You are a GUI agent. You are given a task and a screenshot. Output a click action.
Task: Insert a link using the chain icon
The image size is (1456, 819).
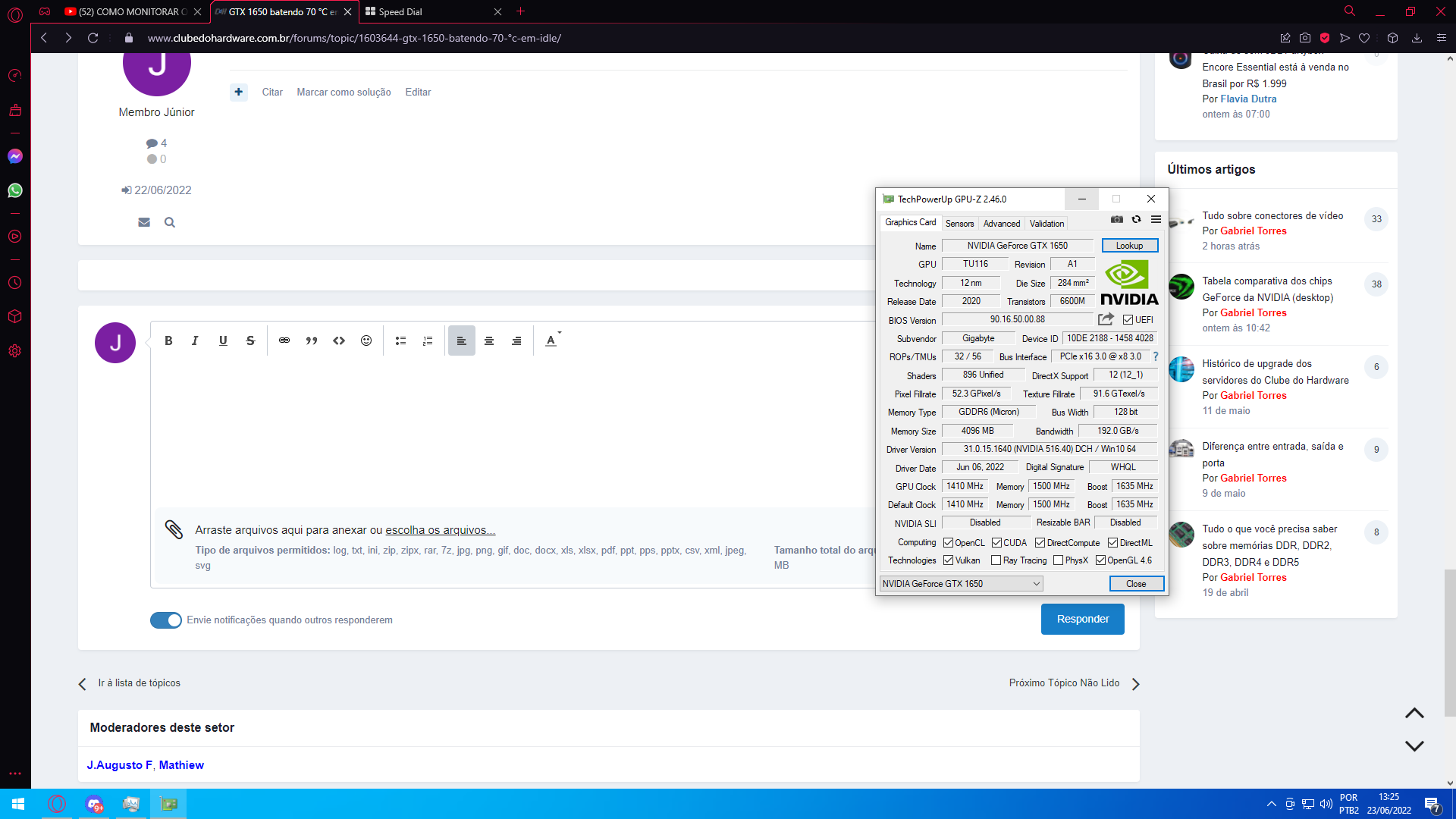(x=284, y=340)
